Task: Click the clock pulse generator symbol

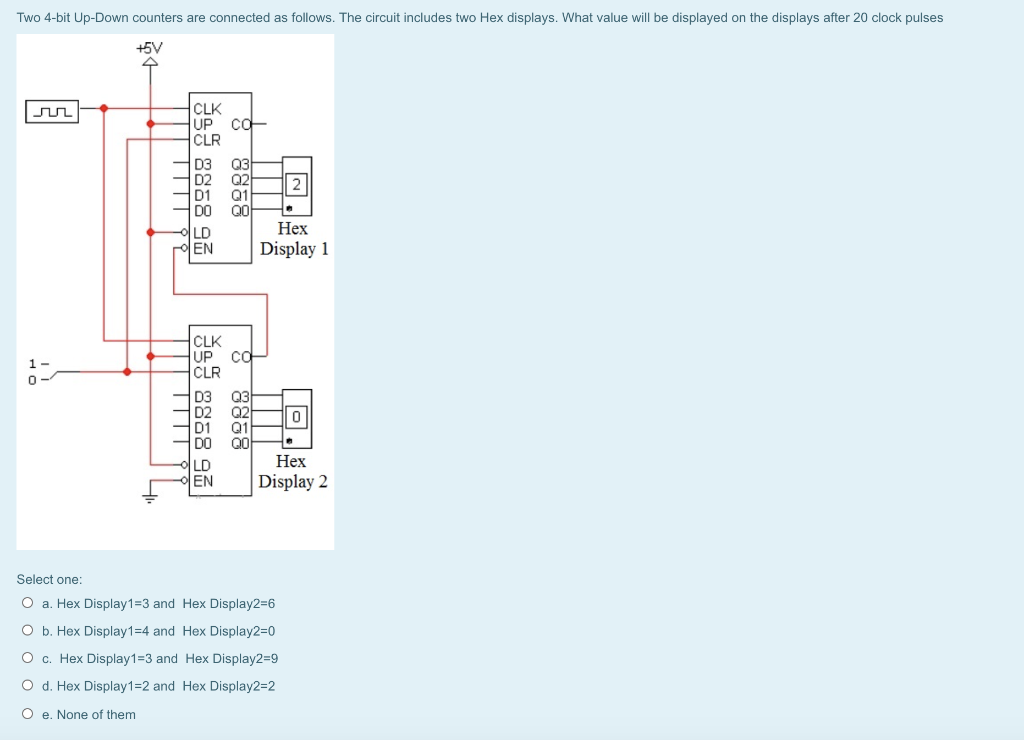Action: [50, 111]
